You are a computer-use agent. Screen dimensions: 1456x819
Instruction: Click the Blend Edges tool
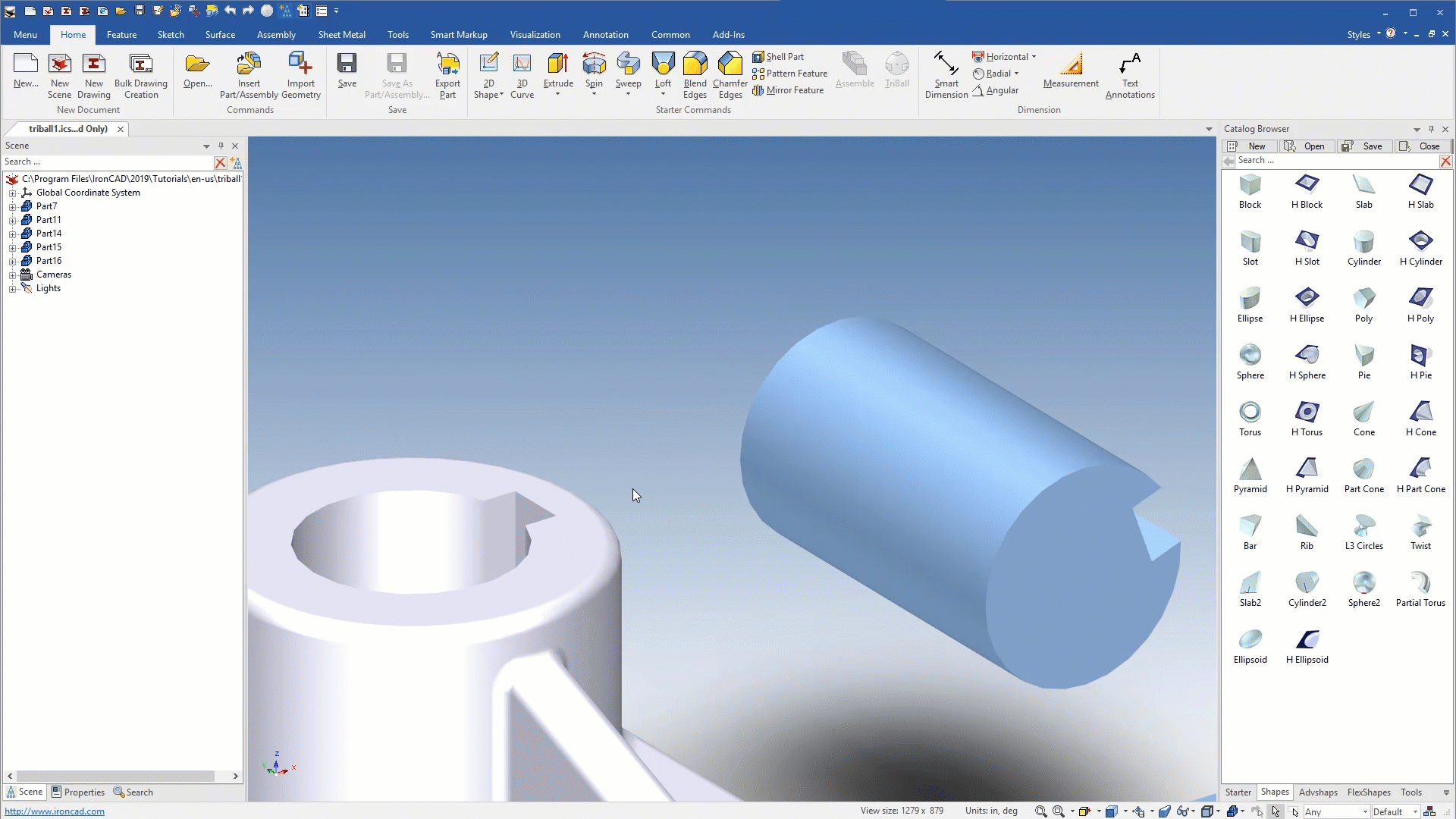695,65
